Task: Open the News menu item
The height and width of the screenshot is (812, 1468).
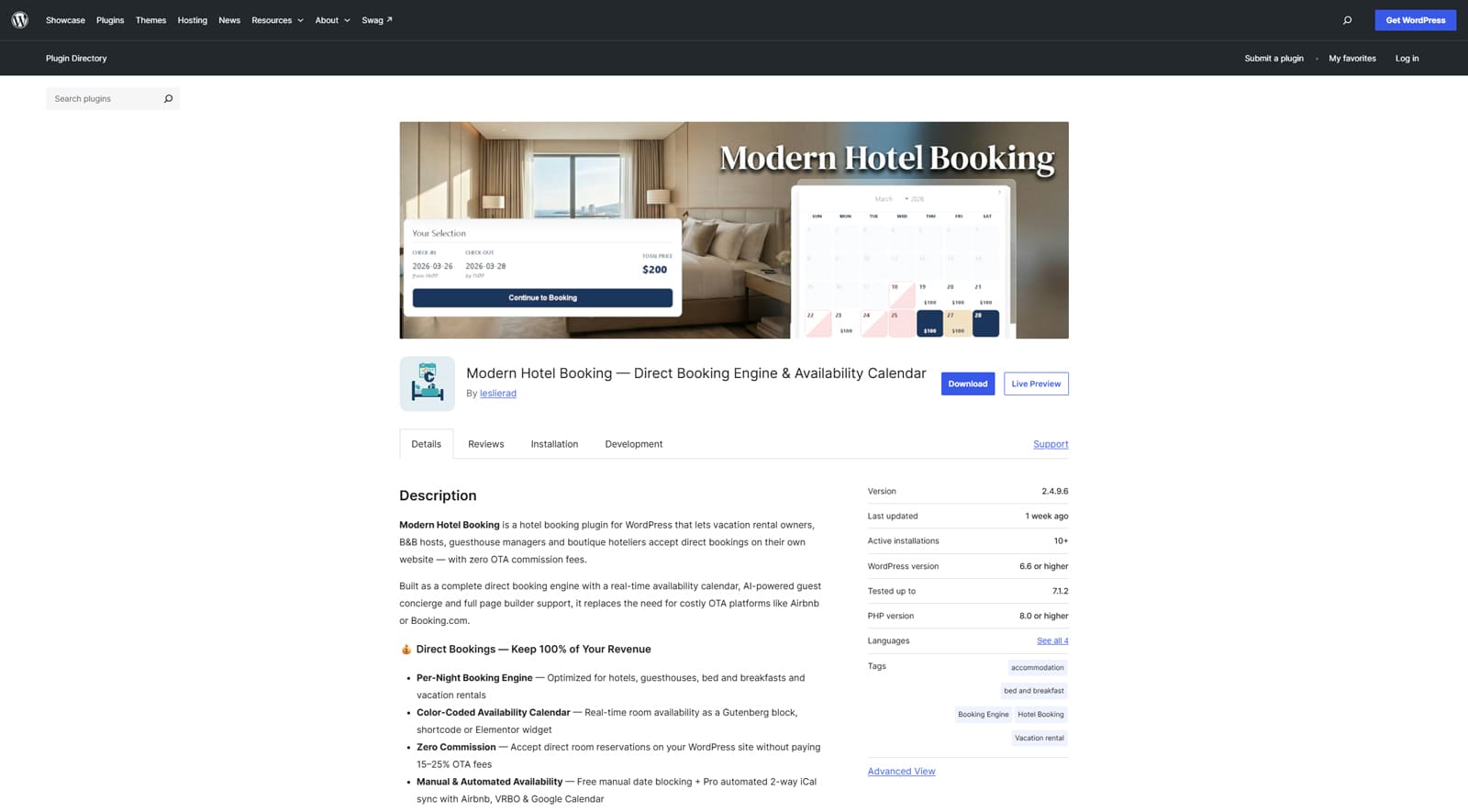Action: coord(229,20)
